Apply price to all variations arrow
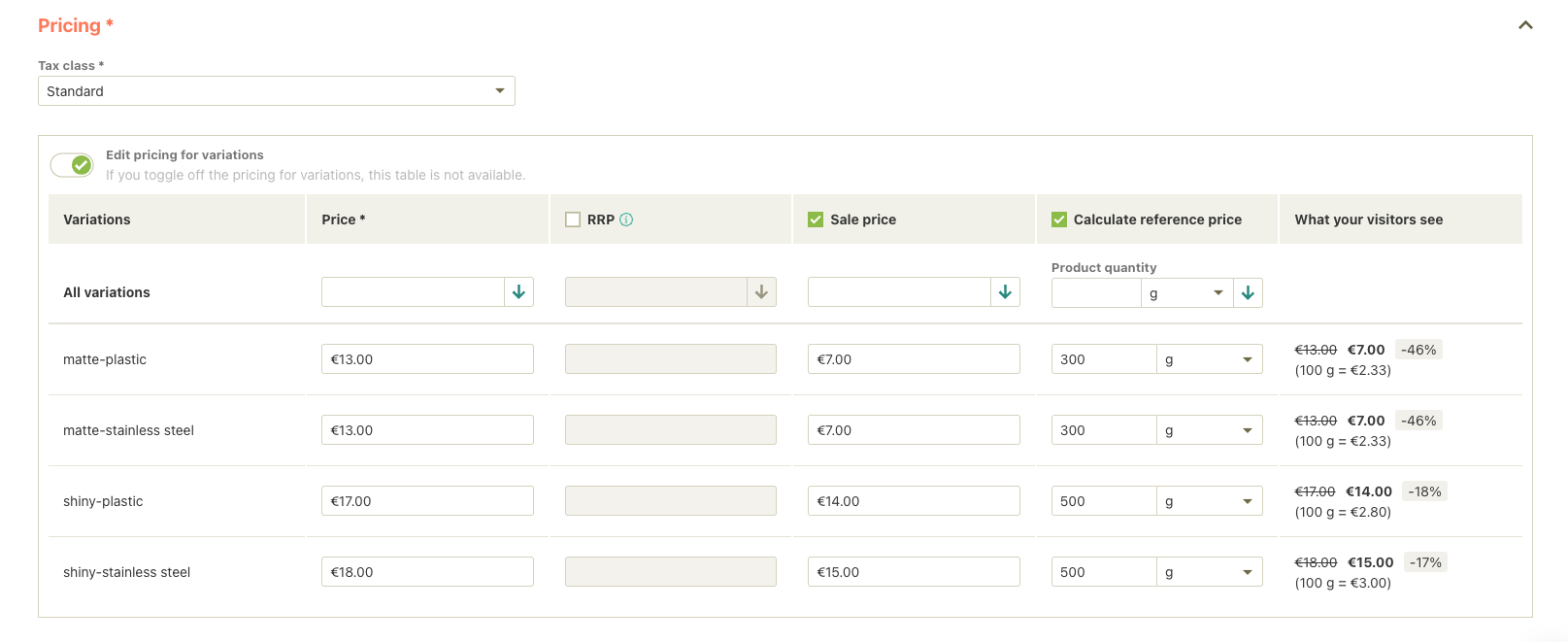The height and width of the screenshot is (642, 1568). click(x=518, y=292)
